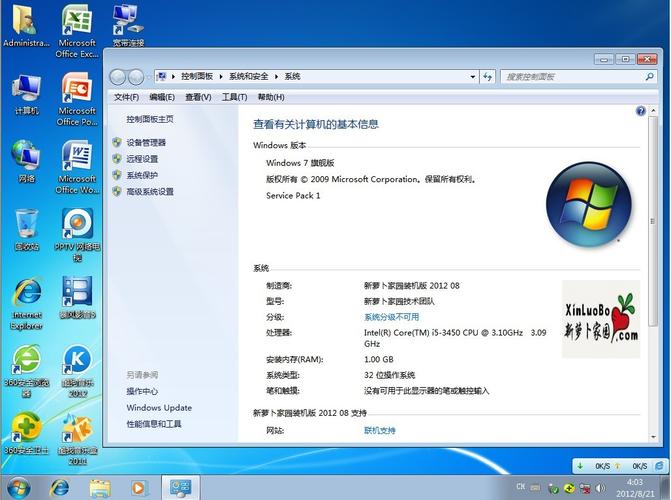Open the 工具(T) menu

(234, 97)
